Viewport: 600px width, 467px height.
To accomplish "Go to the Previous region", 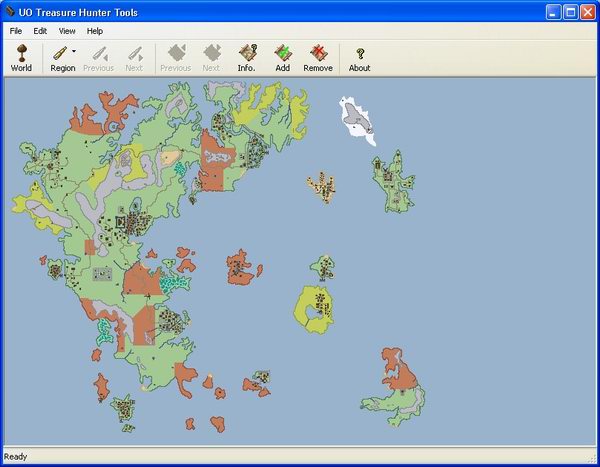I will tap(98, 58).
